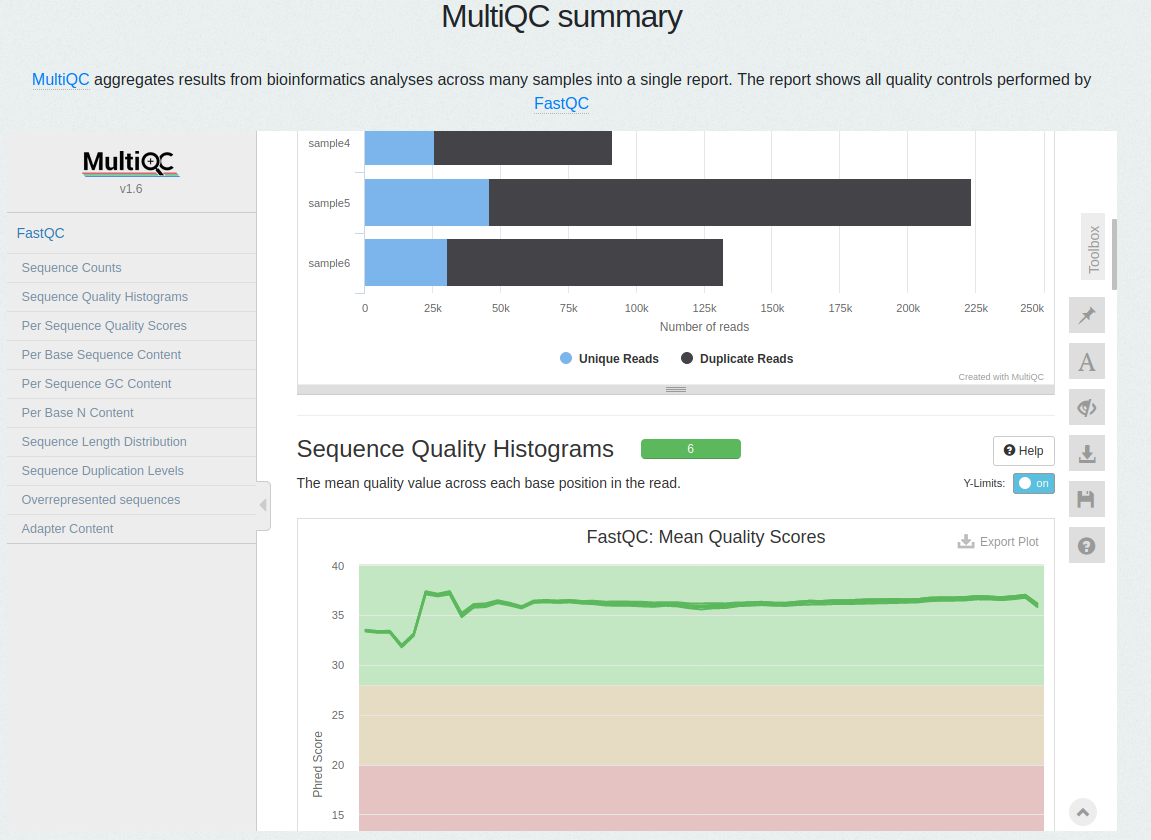Image resolution: width=1151 pixels, height=840 pixels.
Task: Open the Rename Samples tool
Action: pos(1086,361)
